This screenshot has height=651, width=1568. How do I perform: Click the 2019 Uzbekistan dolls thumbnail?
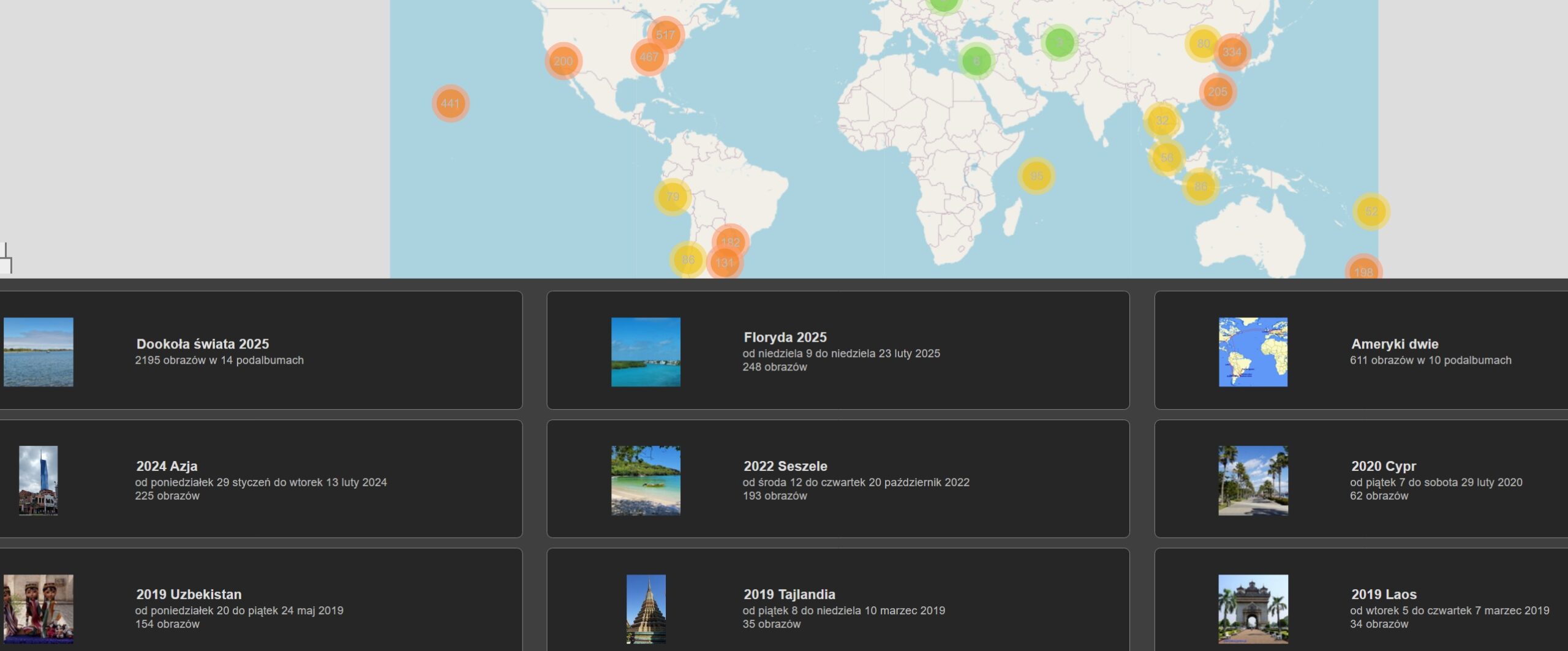38,609
